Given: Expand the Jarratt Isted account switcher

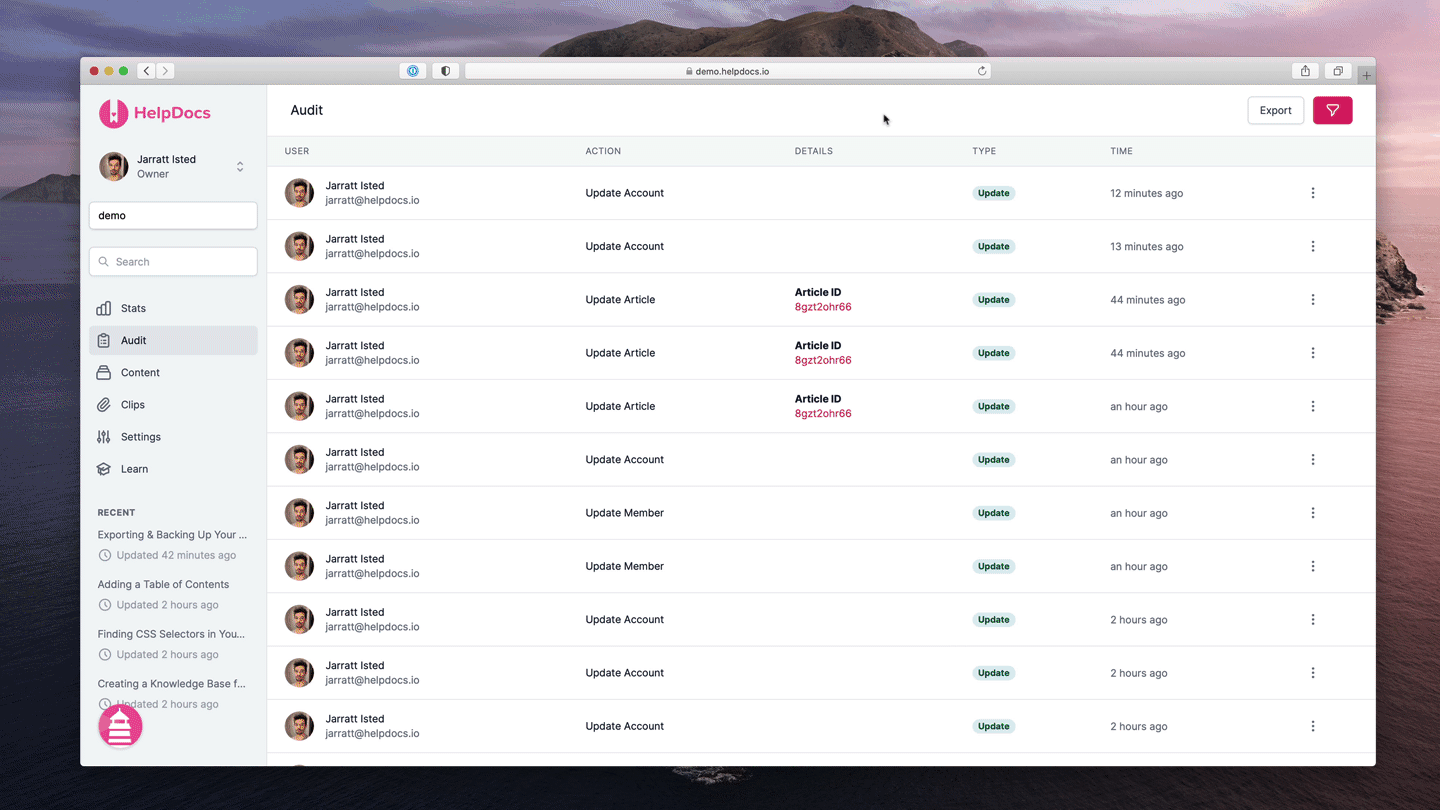Looking at the screenshot, I should click(240, 167).
